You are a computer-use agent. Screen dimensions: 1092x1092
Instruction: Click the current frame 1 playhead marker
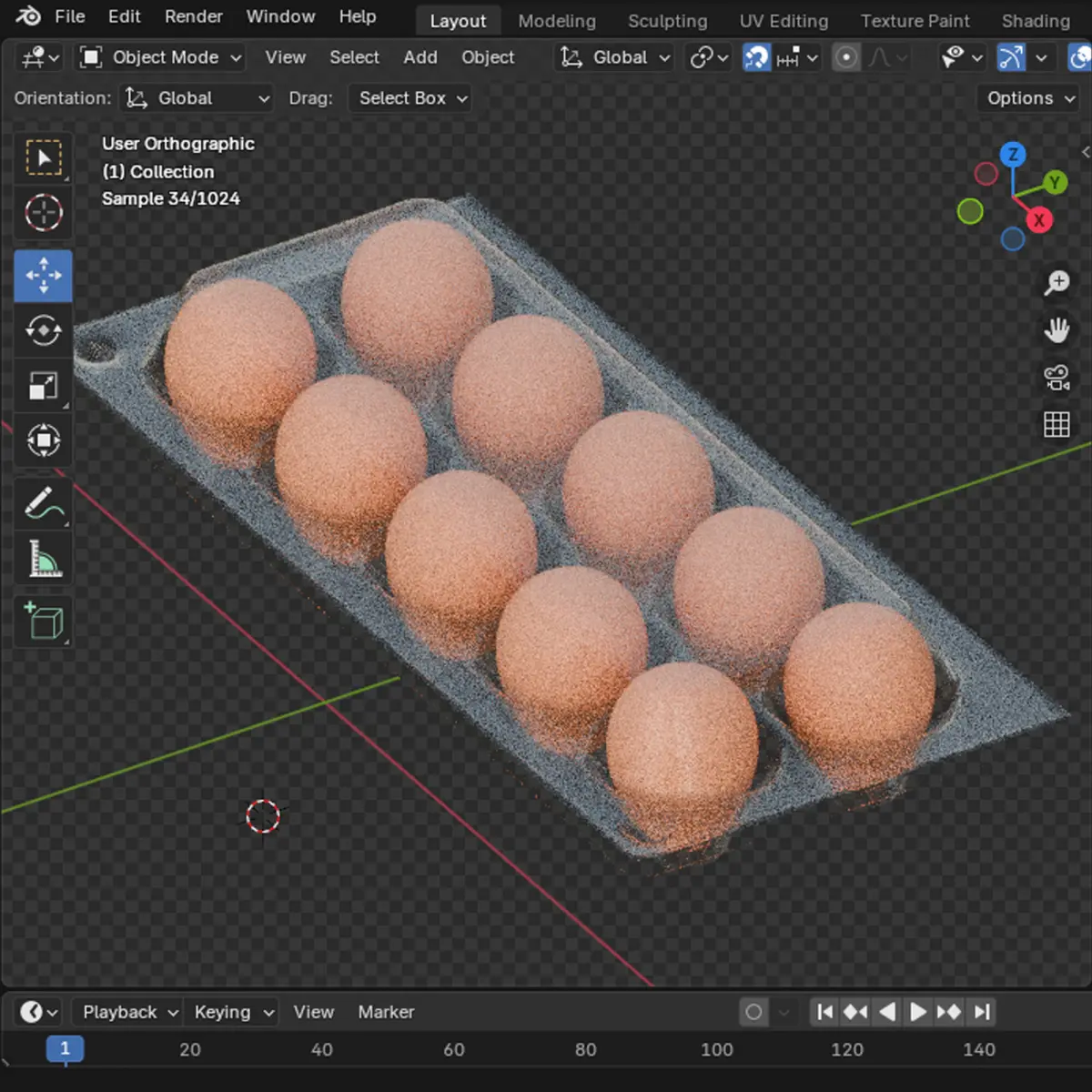tap(65, 1049)
